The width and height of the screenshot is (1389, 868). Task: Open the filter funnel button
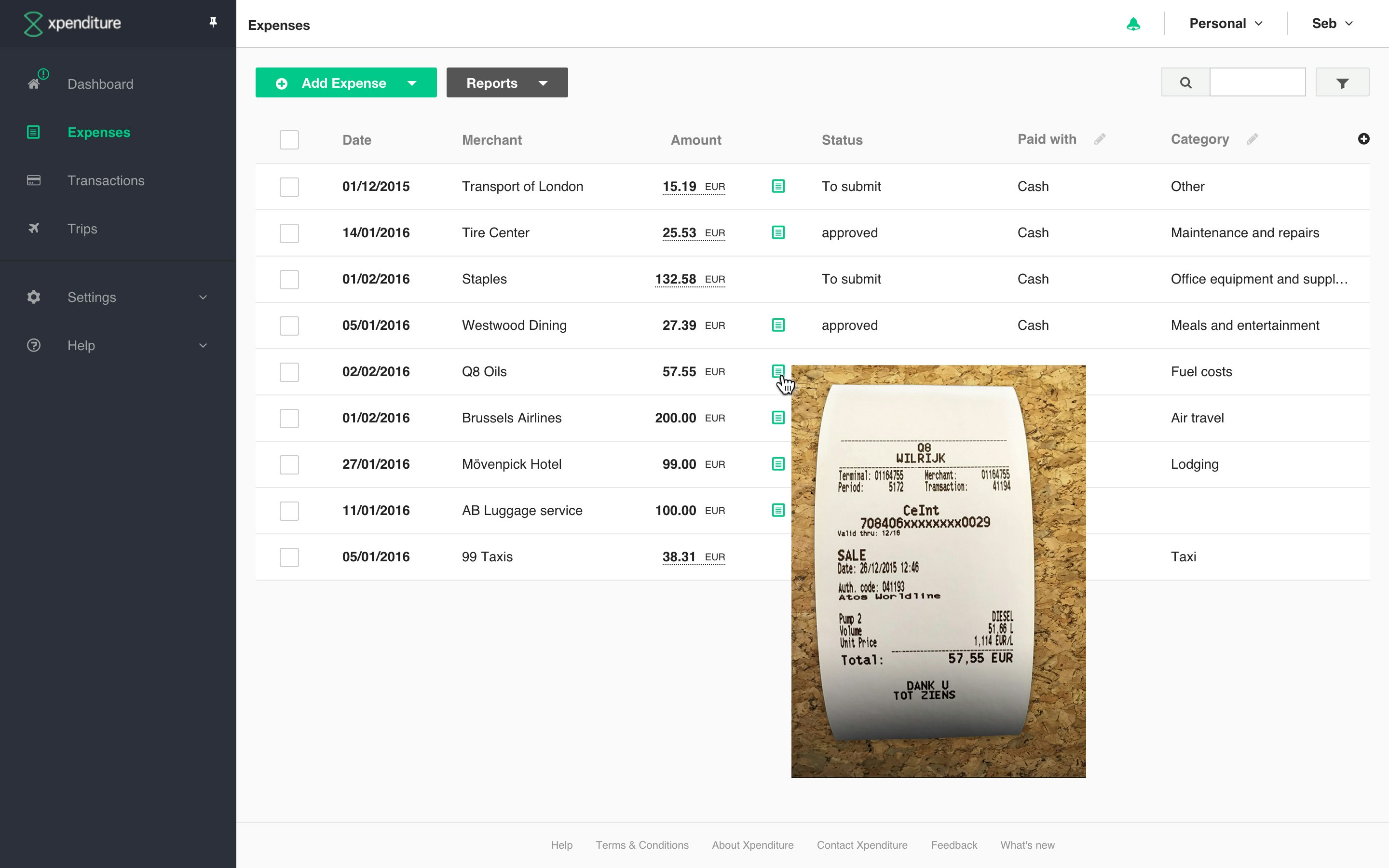coord(1342,83)
